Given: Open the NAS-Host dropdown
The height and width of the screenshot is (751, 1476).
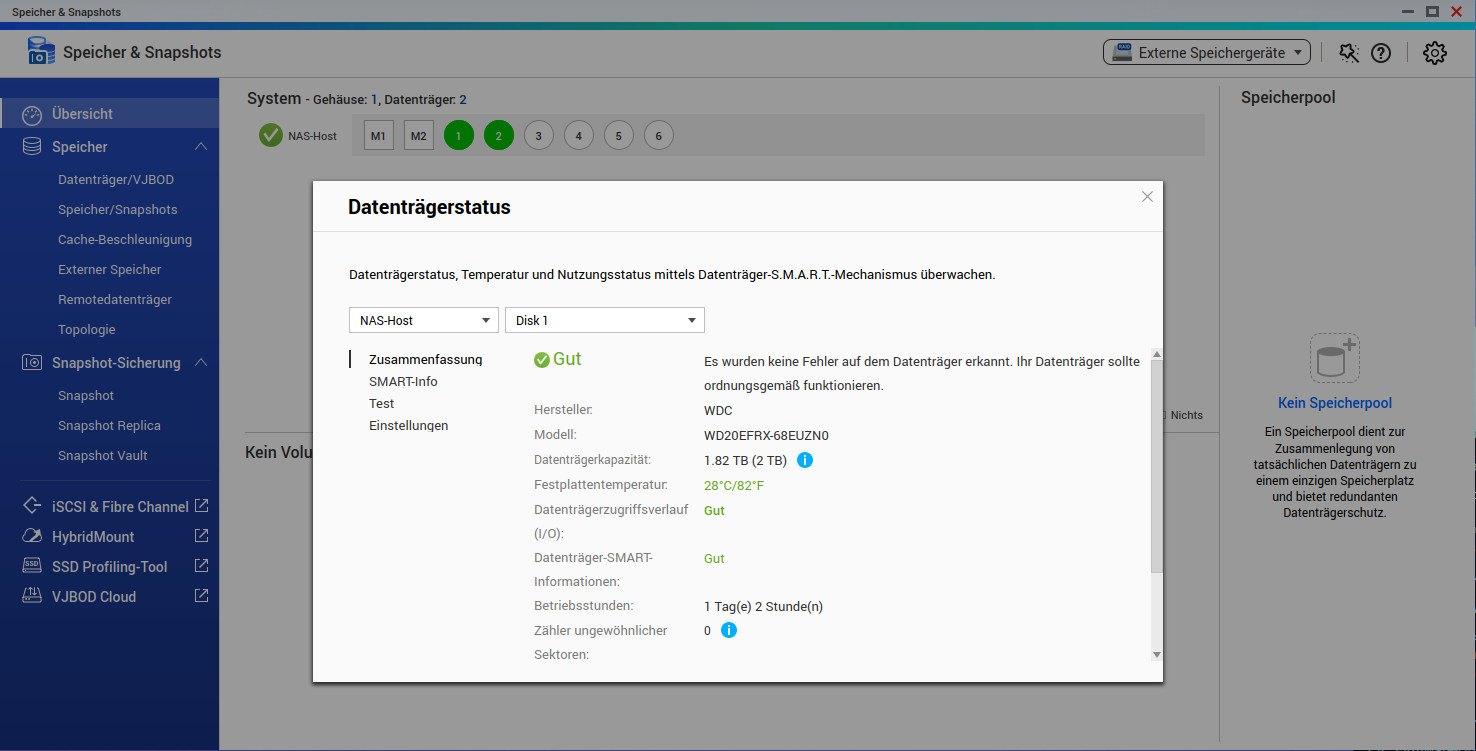Looking at the screenshot, I should click(x=423, y=320).
